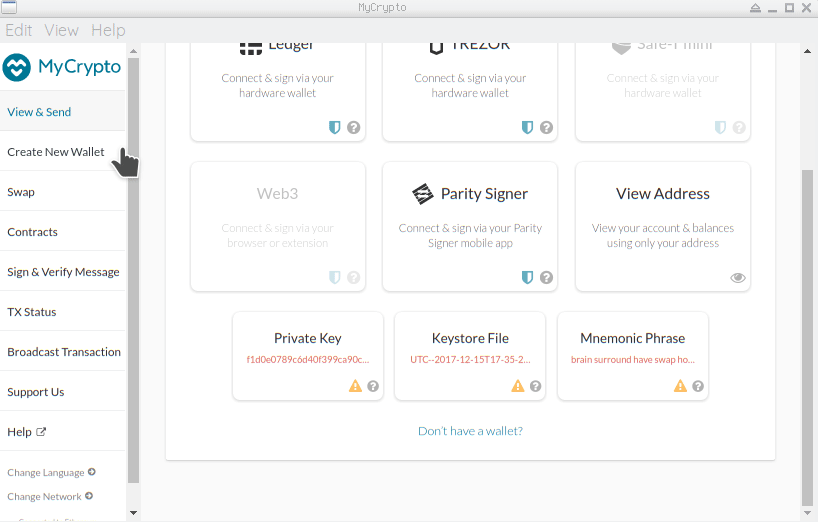Open Sign & Verify Message
The width and height of the screenshot is (818, 522).
[63, 272]
